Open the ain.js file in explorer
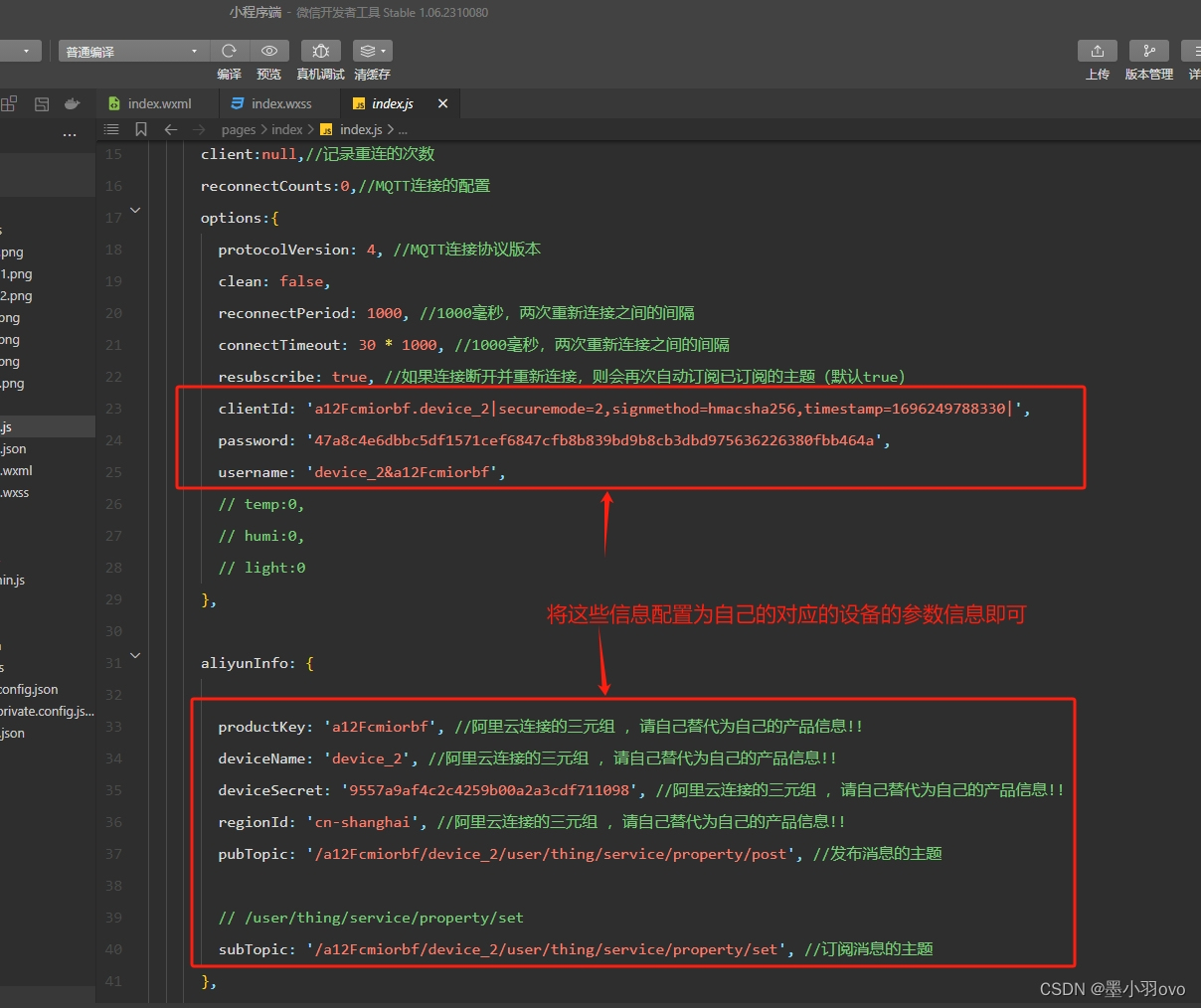The width and height of the screenshot is (1201, 1008). pos(13,581)
